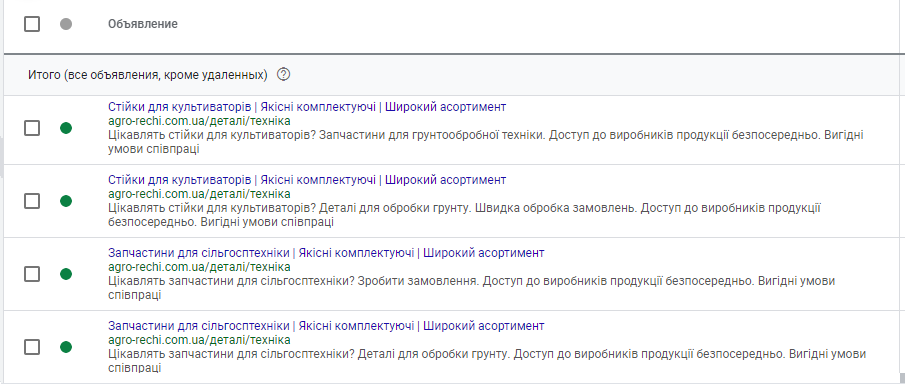
Task: Click description containing Швидка обробка замовлень
Action: 465,215
